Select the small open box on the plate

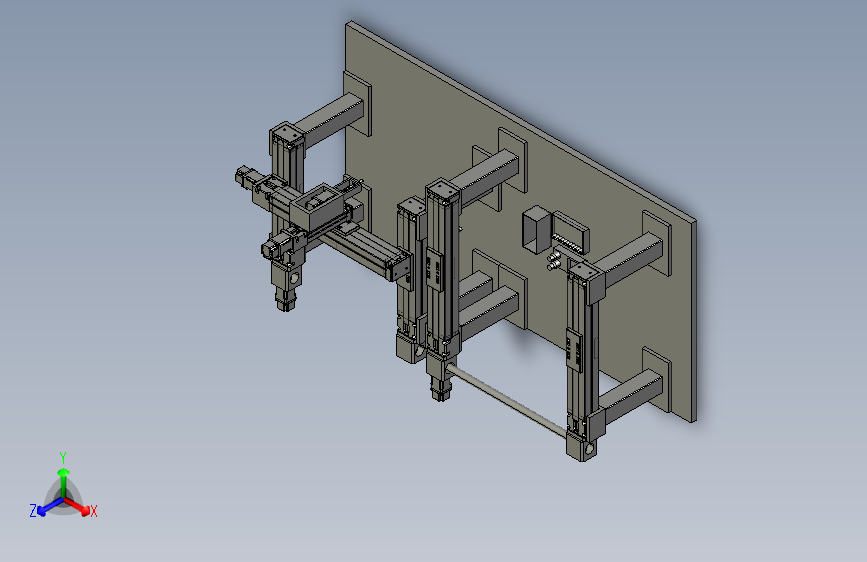click(x=536, y=230)
